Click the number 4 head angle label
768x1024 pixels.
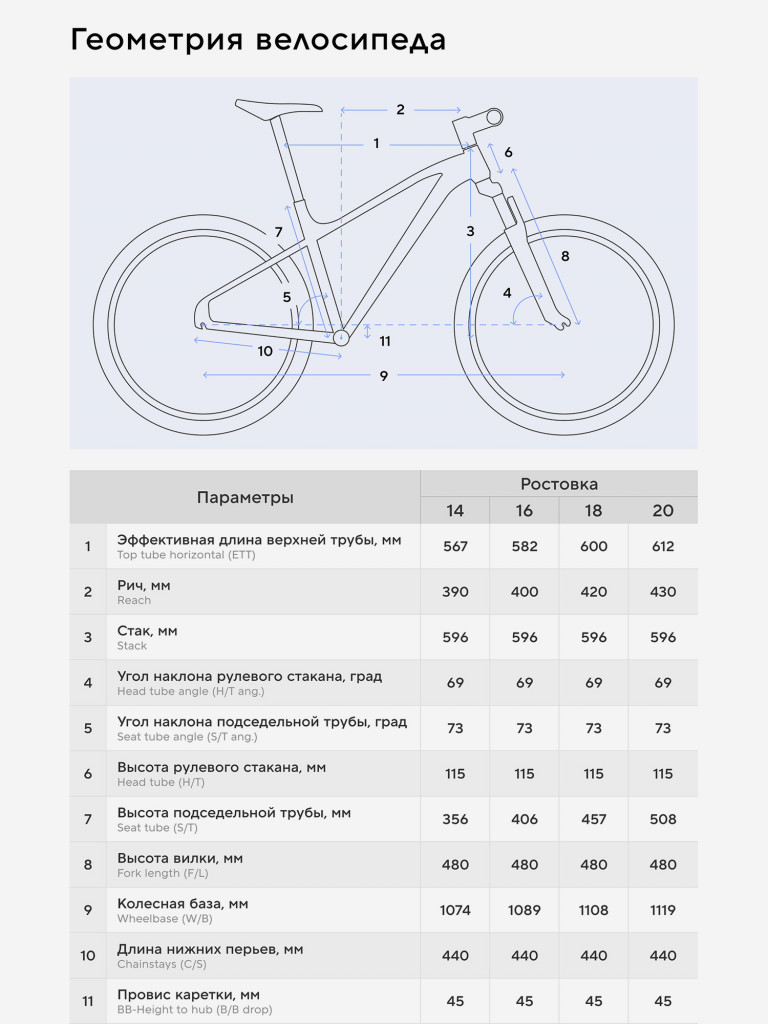pos(507,293)
